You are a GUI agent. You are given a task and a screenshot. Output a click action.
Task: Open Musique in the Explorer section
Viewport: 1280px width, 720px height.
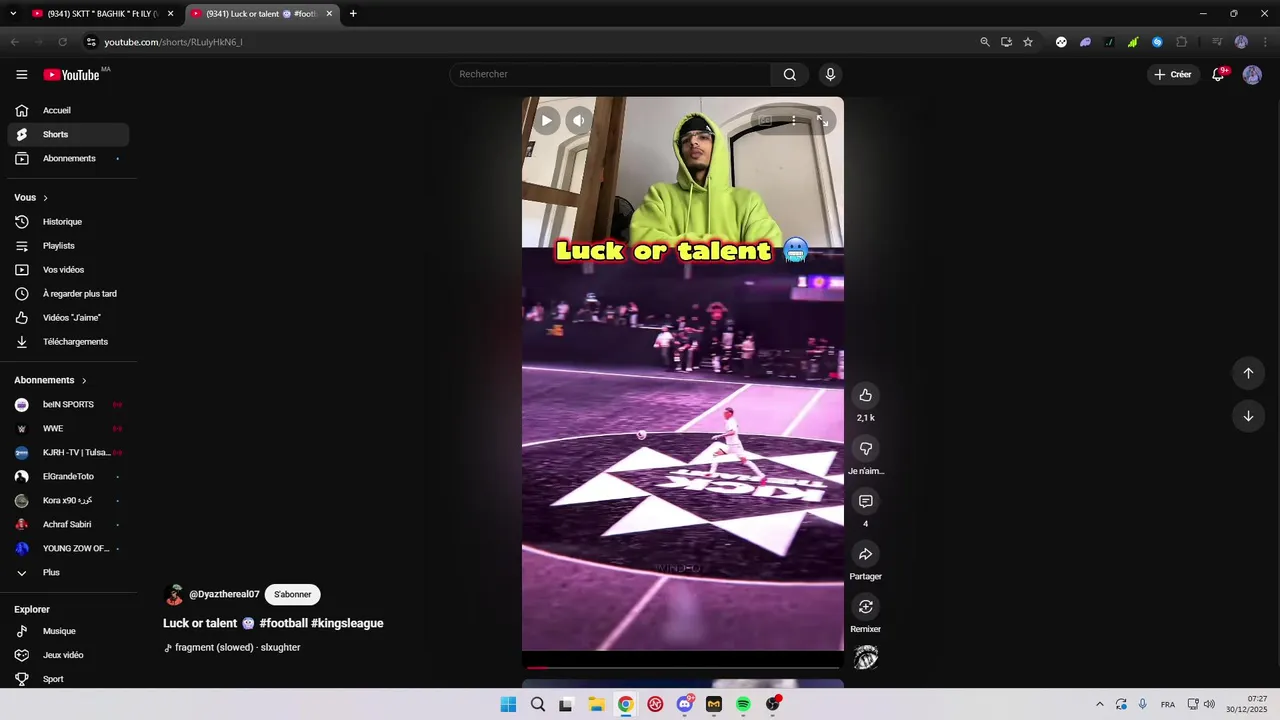68,631
